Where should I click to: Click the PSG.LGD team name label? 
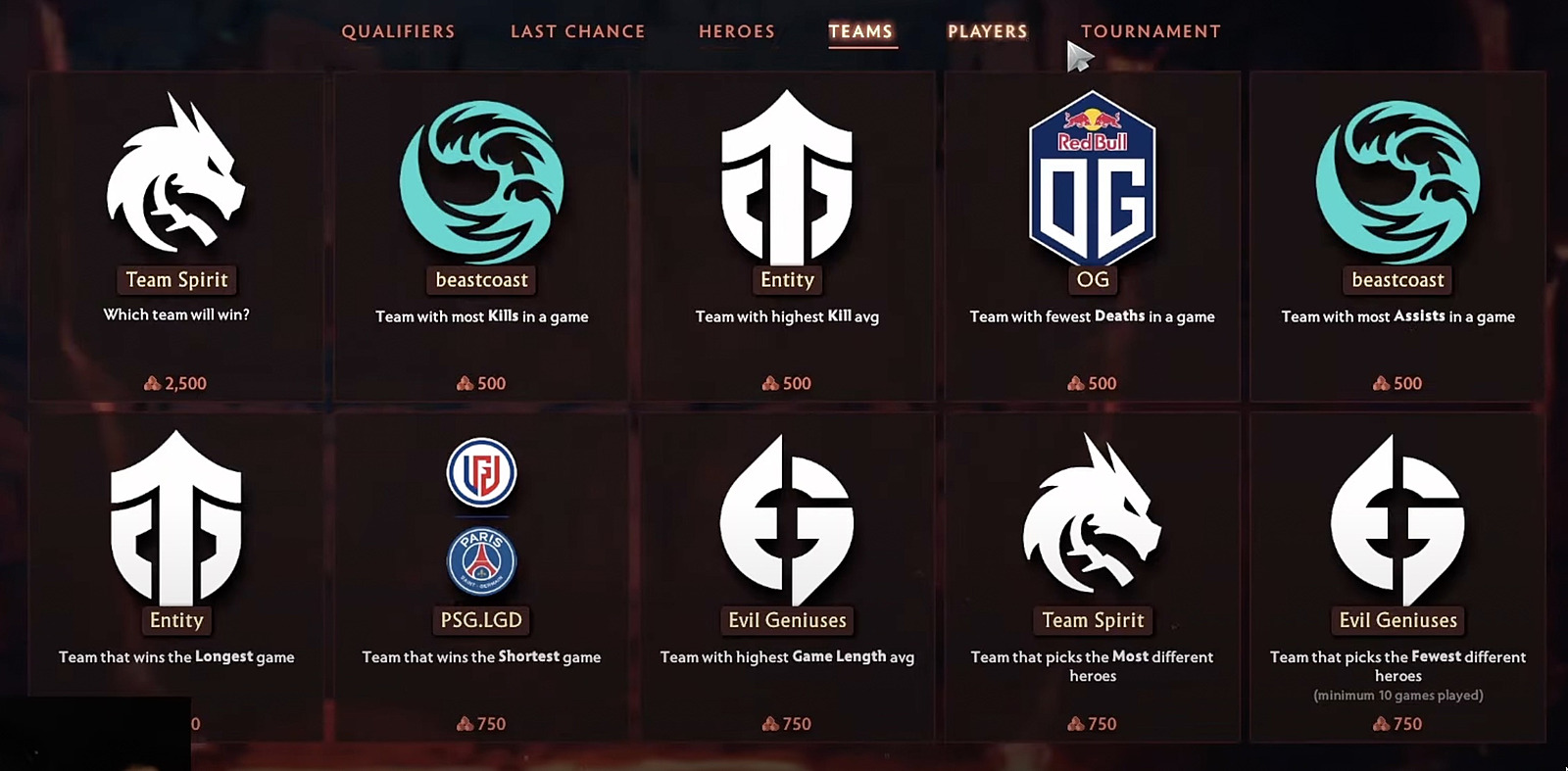(481, 620)
